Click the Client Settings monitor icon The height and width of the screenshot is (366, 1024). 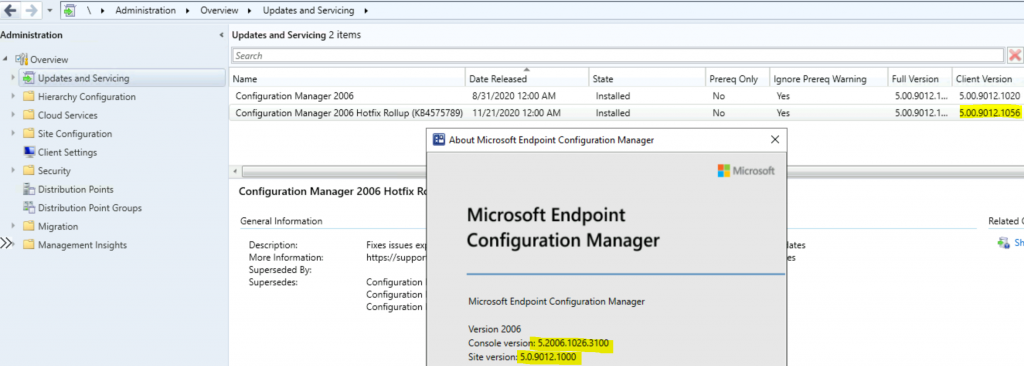click(28, 152)
